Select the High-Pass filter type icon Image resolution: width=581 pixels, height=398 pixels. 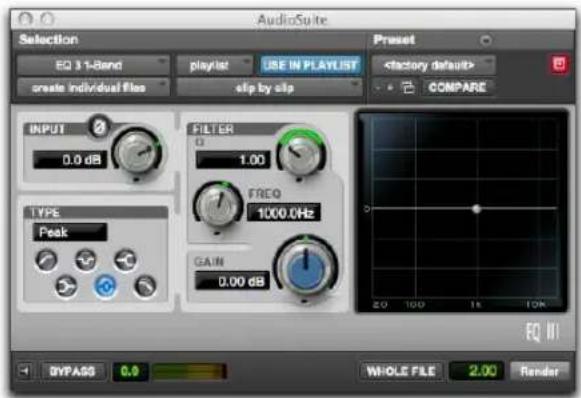click(x=46, y=260)
